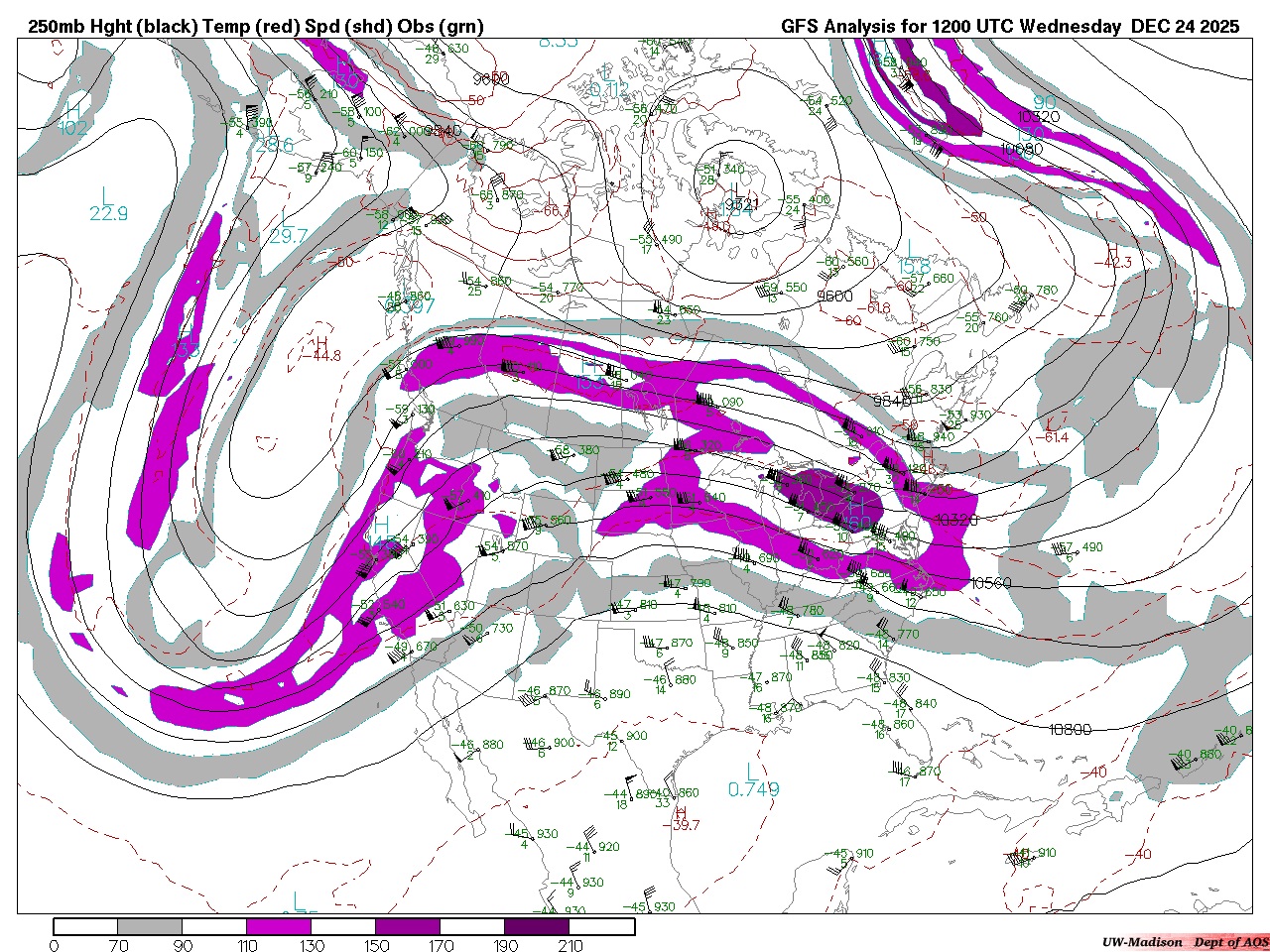Click the magenta 110–130 legend swatch
Screen dimensions: 1270x952
point(279,926)
